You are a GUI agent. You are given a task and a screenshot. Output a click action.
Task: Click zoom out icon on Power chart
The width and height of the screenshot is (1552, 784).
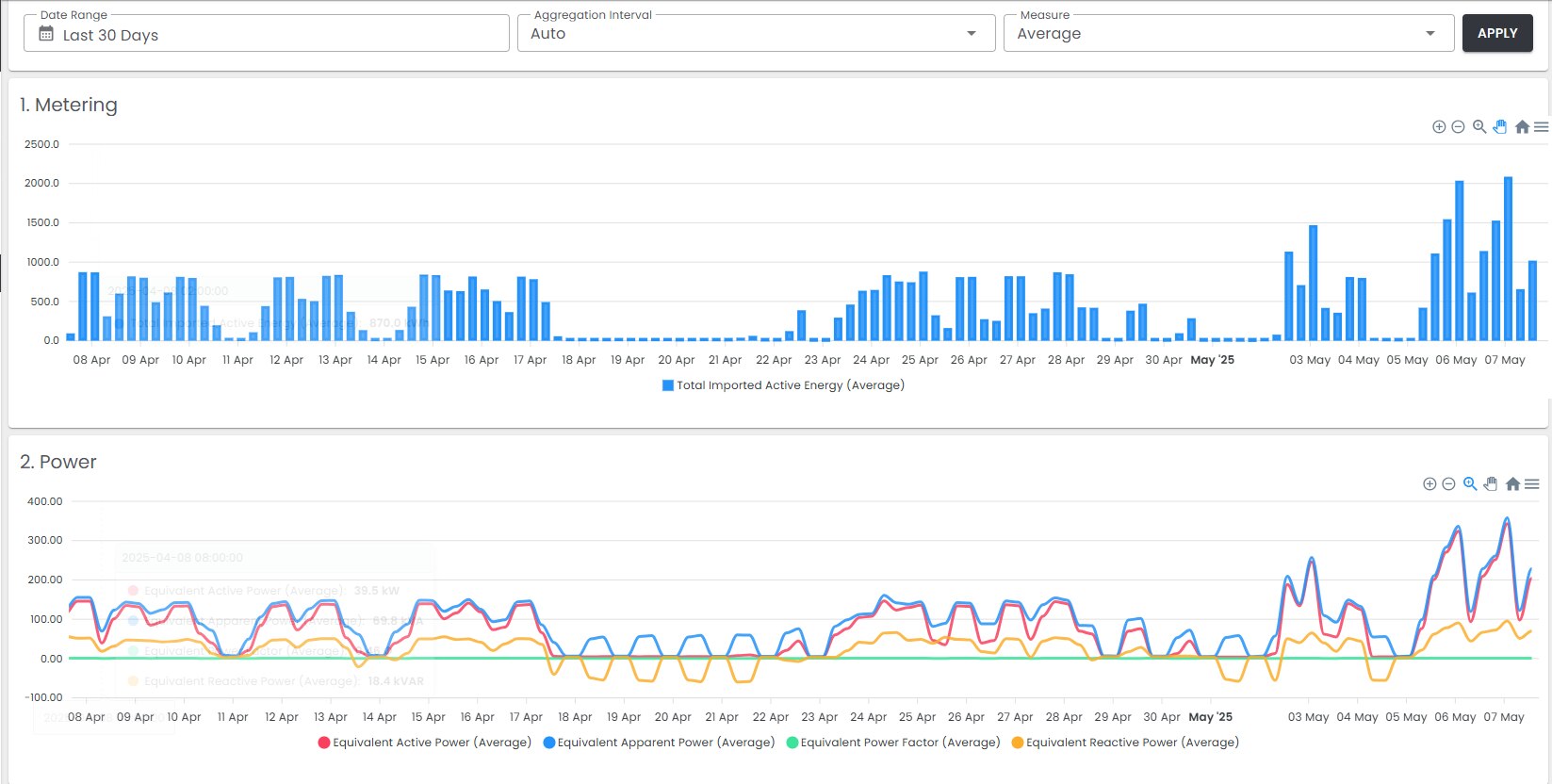[x=1448, y=484]
